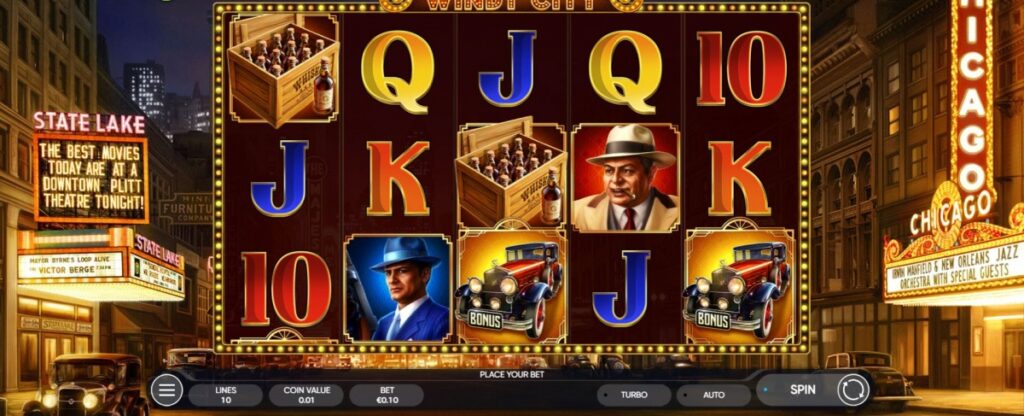Click the red 10 in the bottom-left reel
This screenshot has height=416, width=1024.
tap(286, 289)
